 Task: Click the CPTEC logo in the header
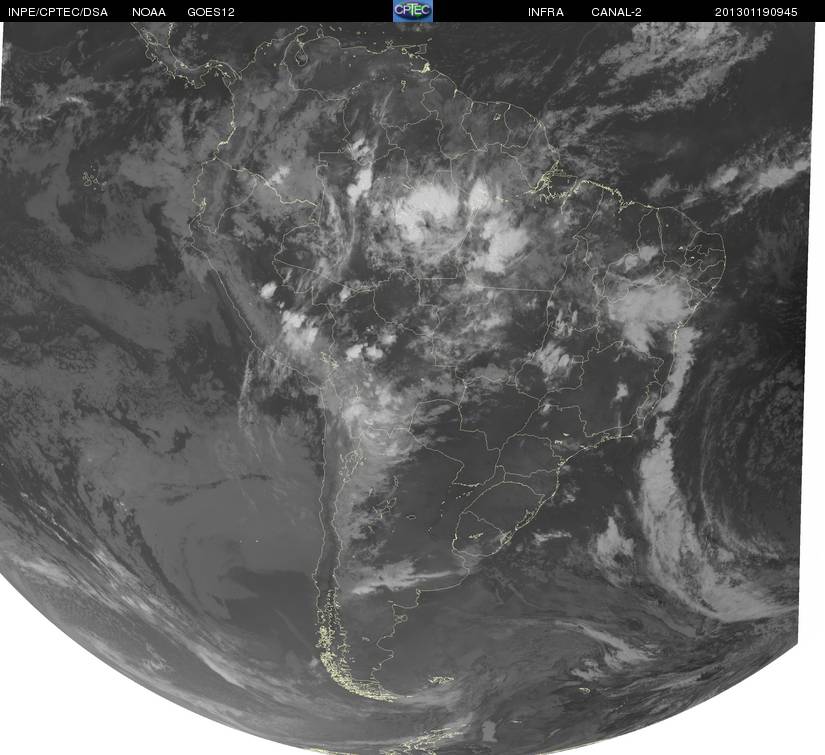(x=413, y=11)
